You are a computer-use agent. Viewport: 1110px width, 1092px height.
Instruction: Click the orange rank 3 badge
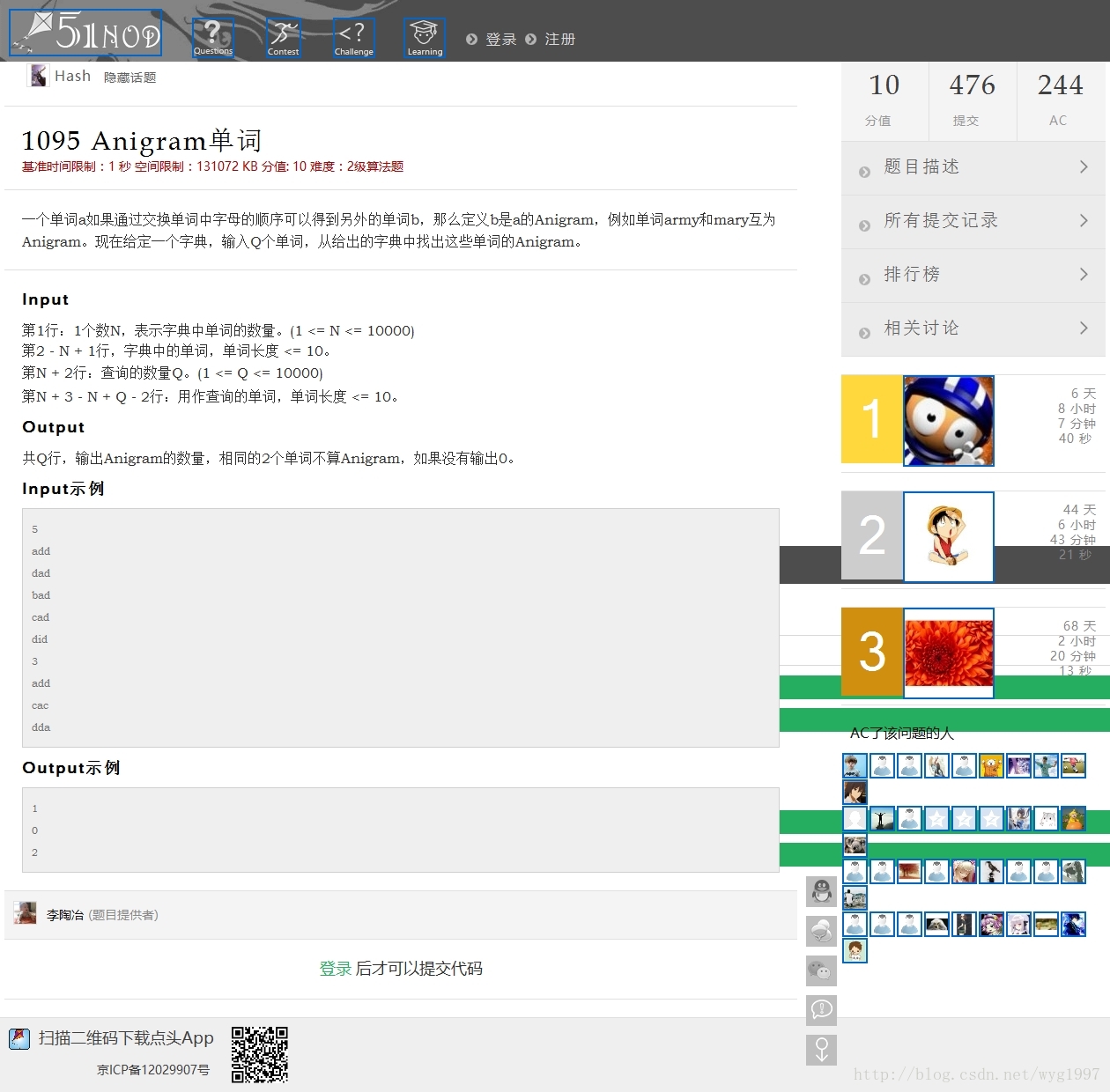[x=872, y=652]
